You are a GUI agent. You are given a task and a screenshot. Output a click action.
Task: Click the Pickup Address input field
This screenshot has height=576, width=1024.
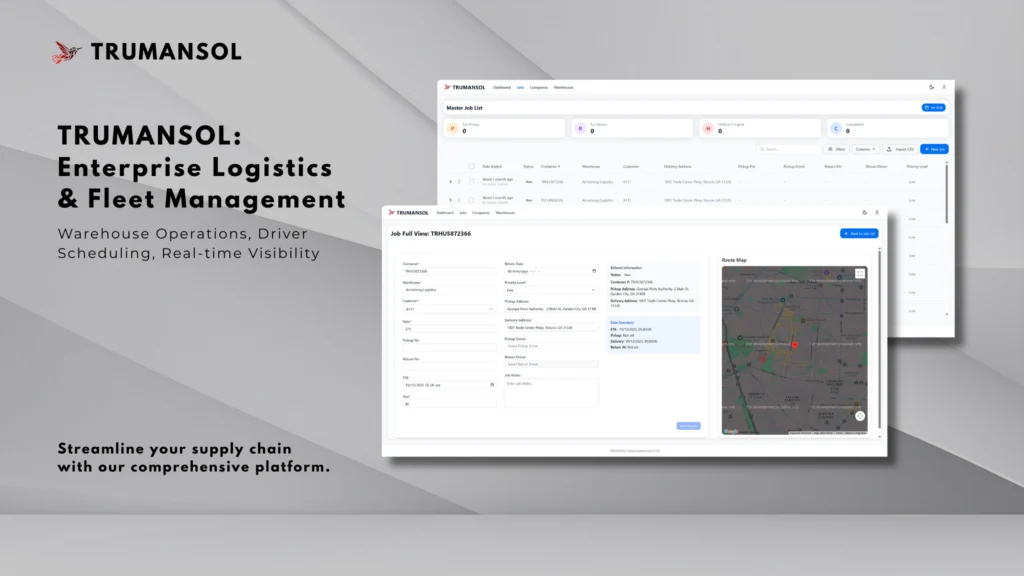(551, 309)
